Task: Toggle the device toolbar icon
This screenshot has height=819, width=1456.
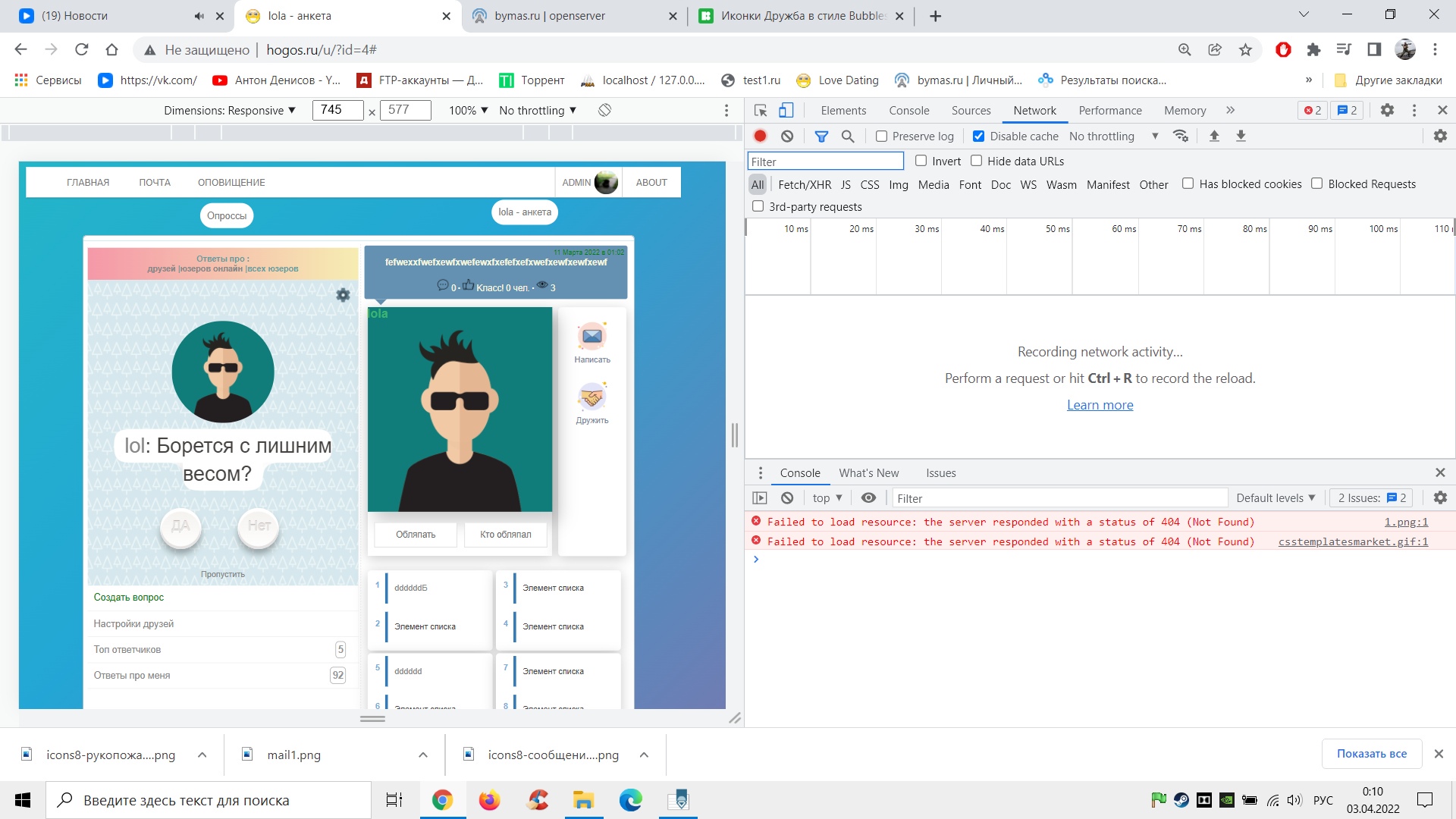Action: 786,111
